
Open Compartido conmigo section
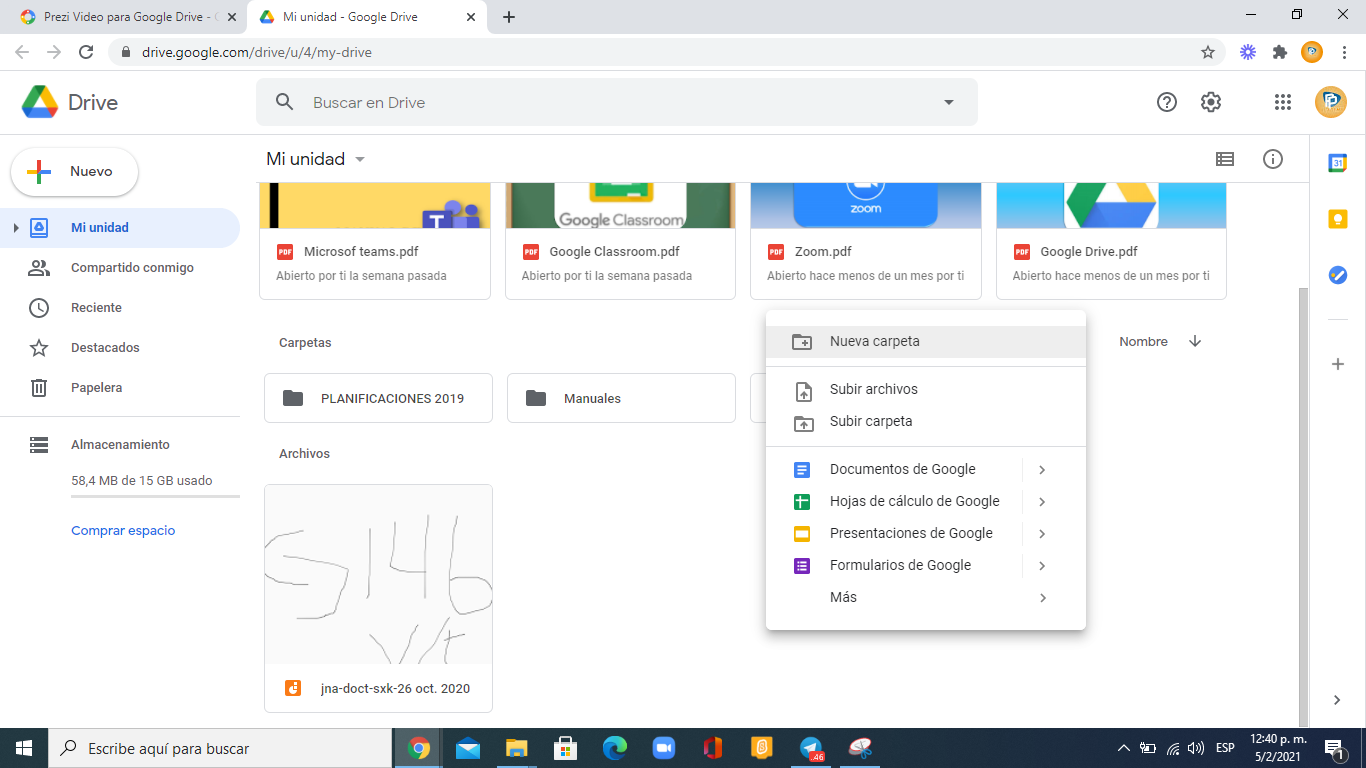click(x=120, y=268)
